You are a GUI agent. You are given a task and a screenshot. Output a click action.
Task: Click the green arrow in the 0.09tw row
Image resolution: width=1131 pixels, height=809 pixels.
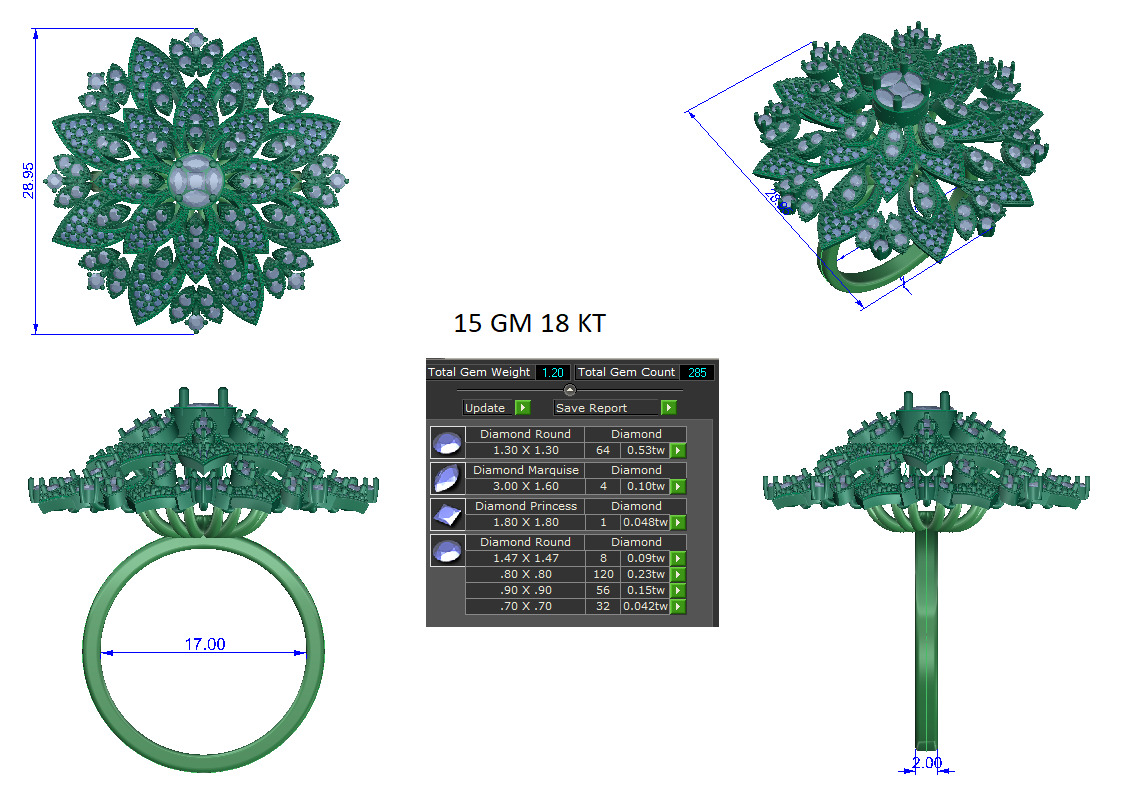678,559
